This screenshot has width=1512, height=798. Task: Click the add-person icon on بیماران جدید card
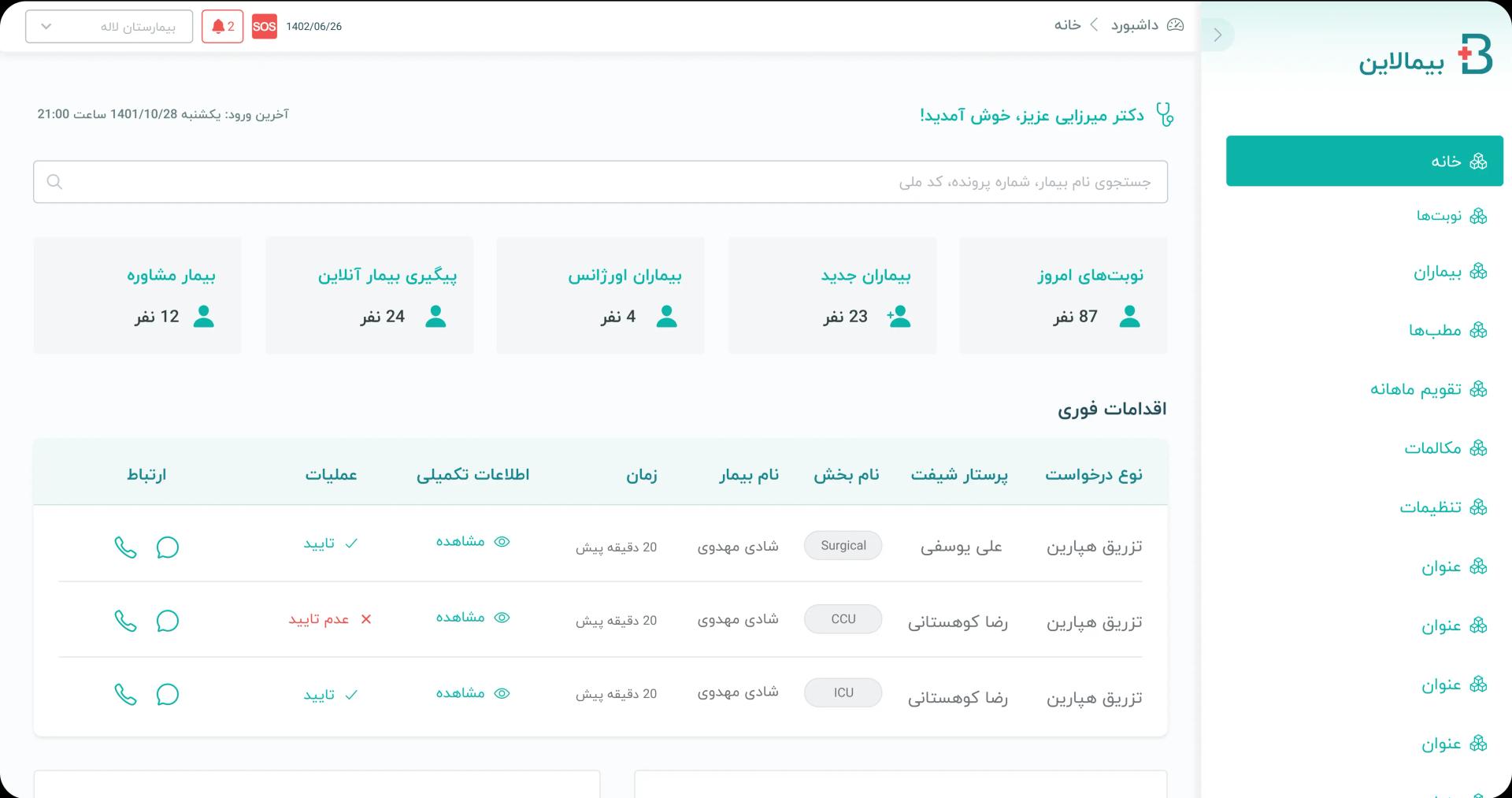899,317
